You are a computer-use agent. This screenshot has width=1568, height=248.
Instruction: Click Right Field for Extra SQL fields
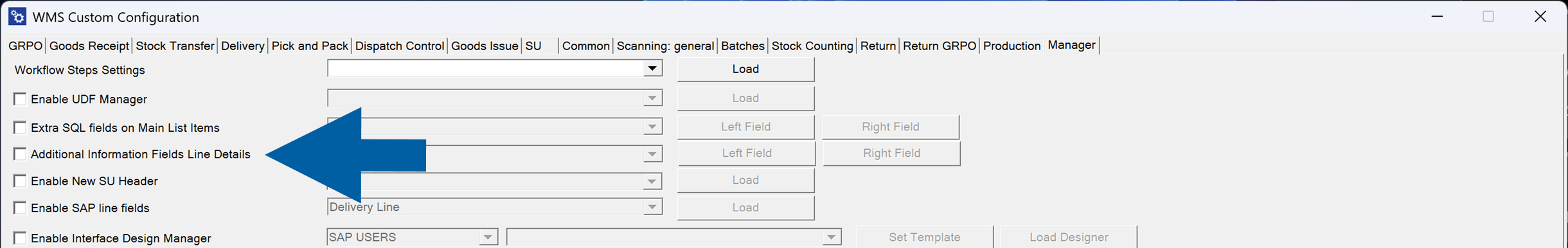(x=890, y=127)
